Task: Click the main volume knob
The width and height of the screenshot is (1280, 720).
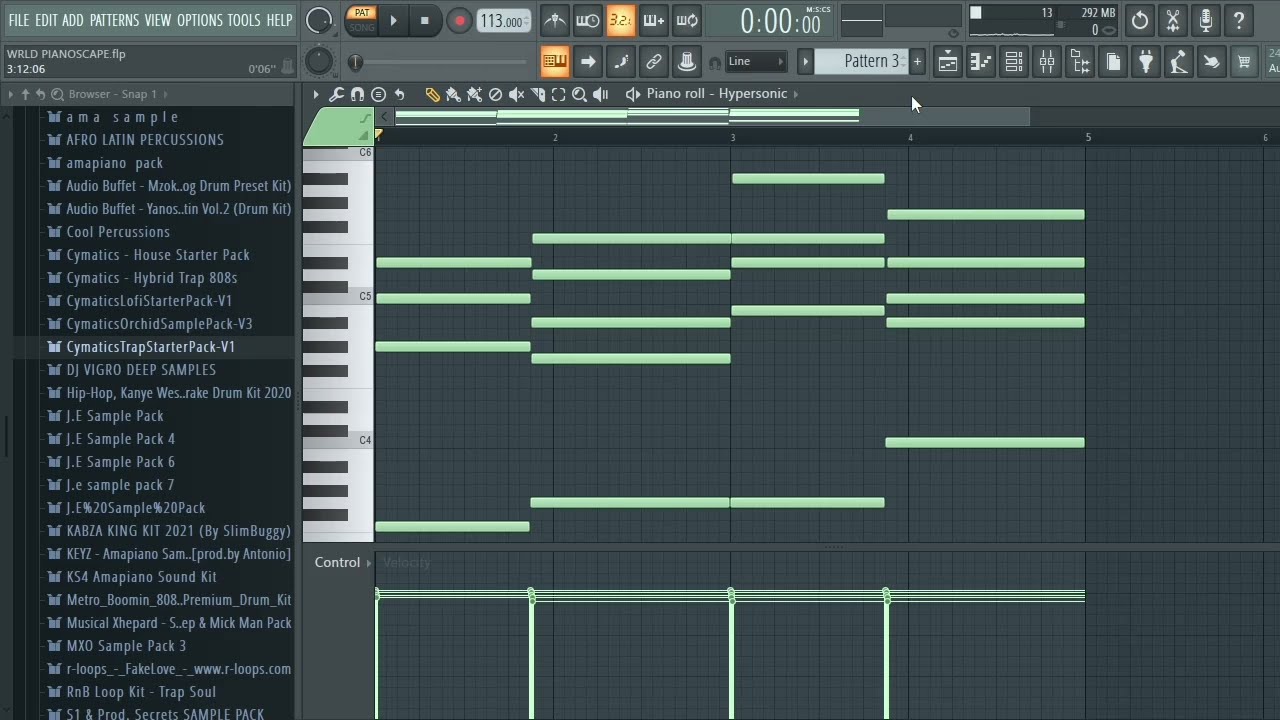Action: point(319,20)
